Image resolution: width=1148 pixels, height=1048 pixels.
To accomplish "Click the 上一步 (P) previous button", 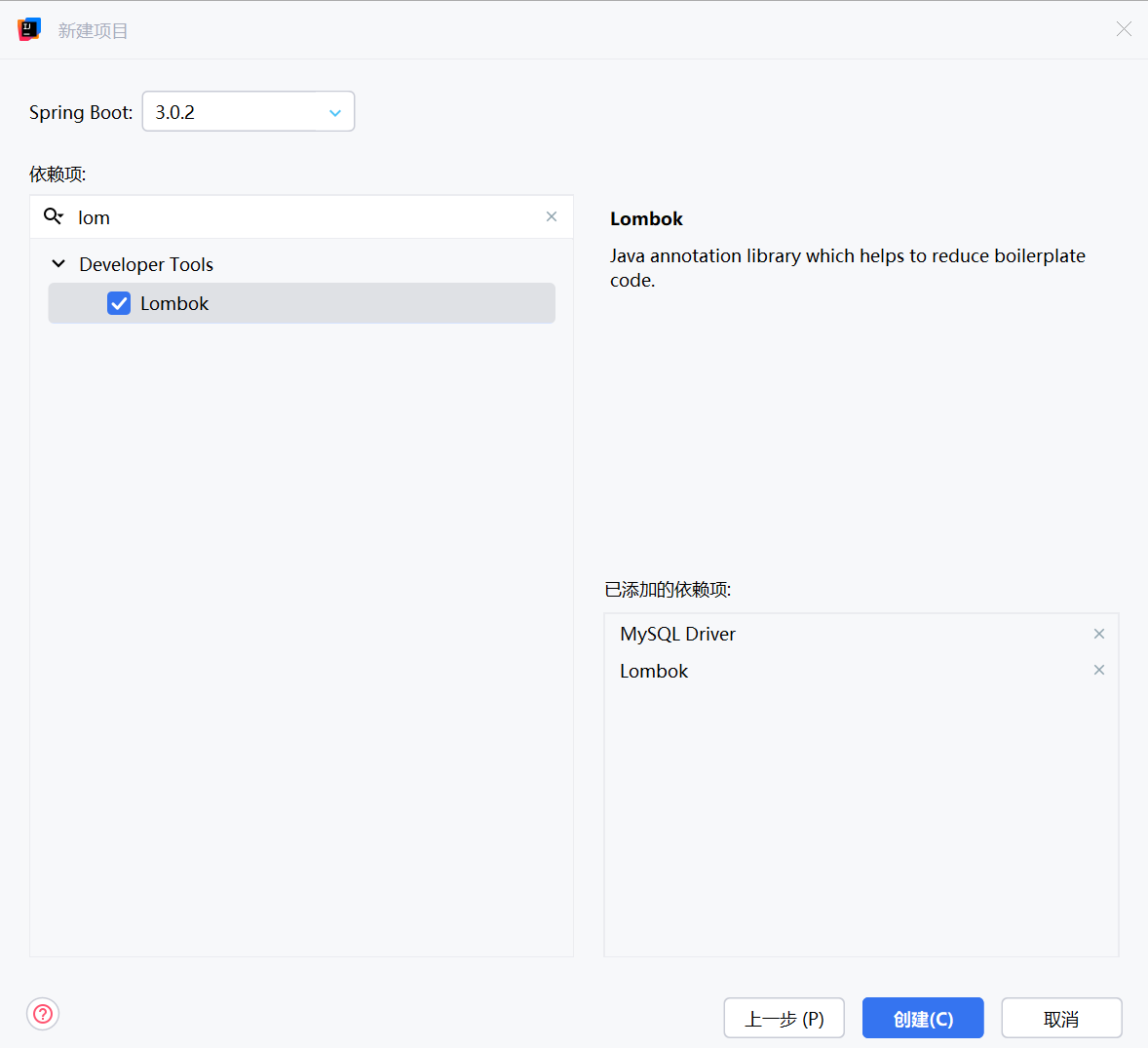I will pos(784,1018).
